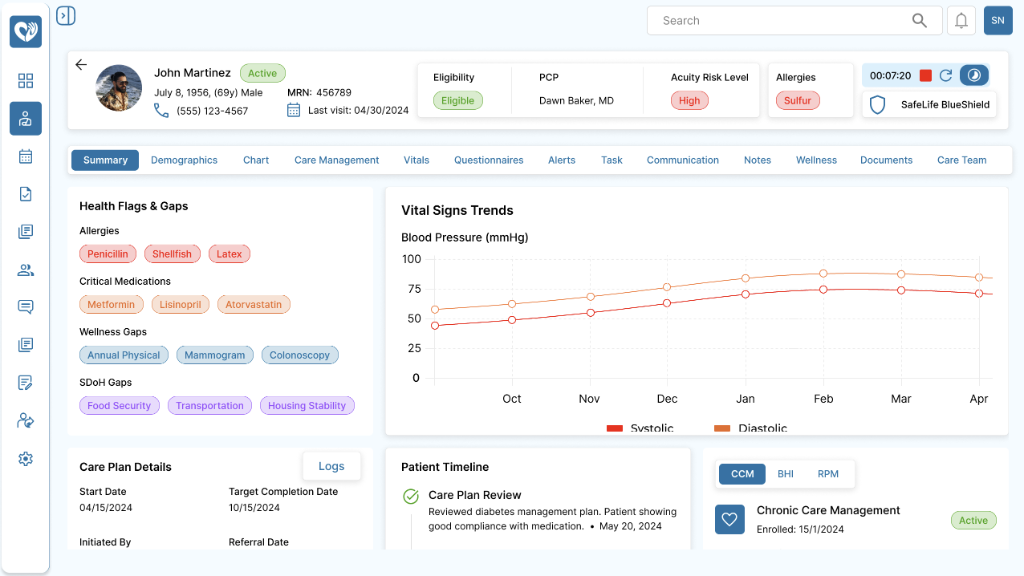
Task: Open the settings gear icon in sidebar
Action: click(25, 458)
